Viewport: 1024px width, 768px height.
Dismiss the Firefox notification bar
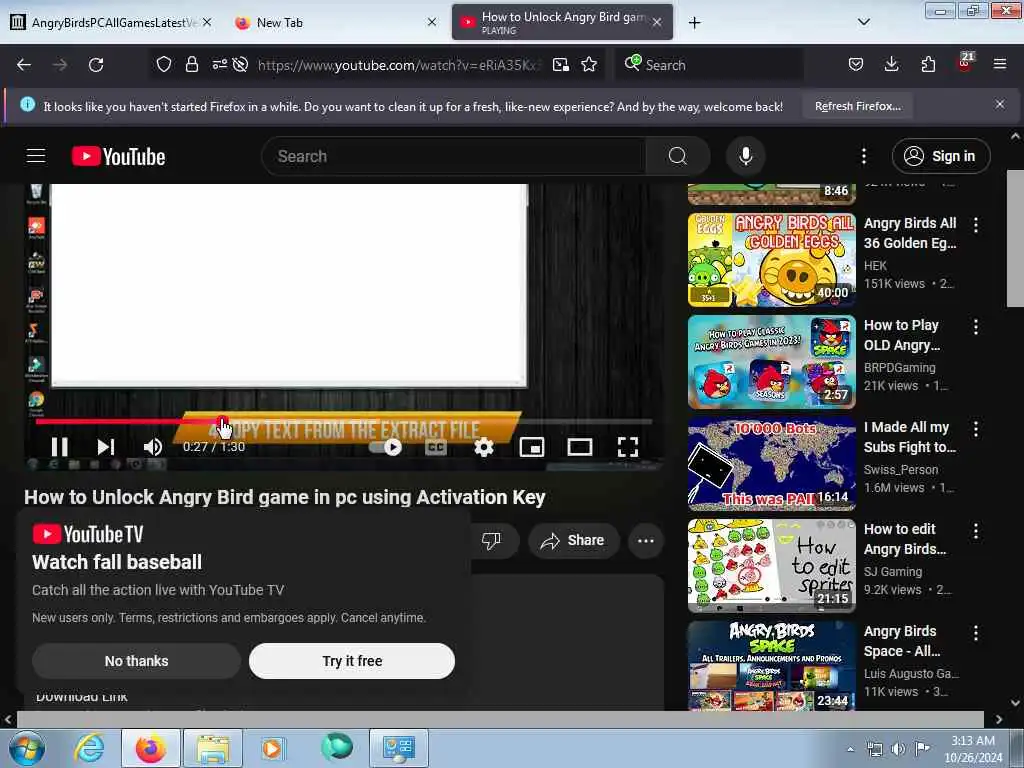coord(1000,104)
